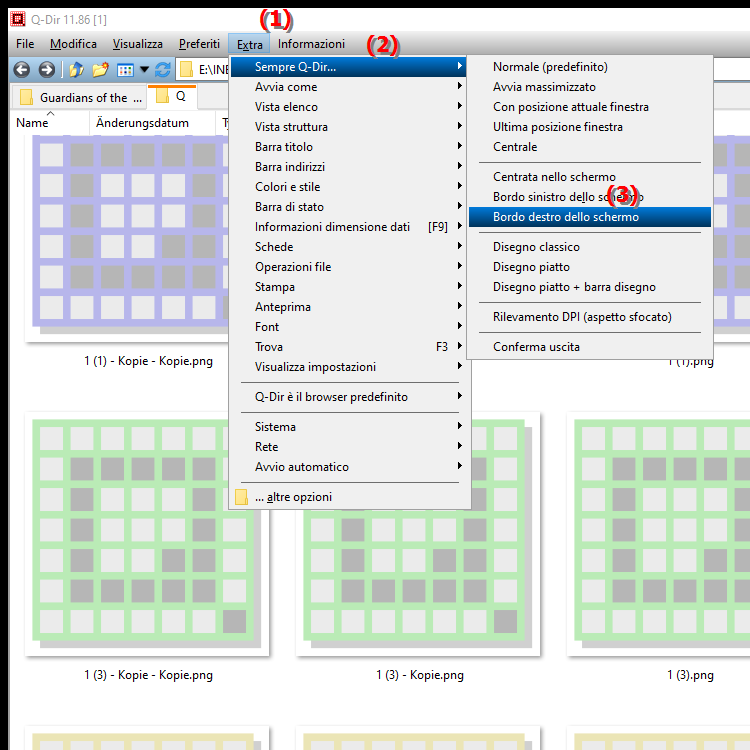Click the folder up navigation icon

coord(76,70)
